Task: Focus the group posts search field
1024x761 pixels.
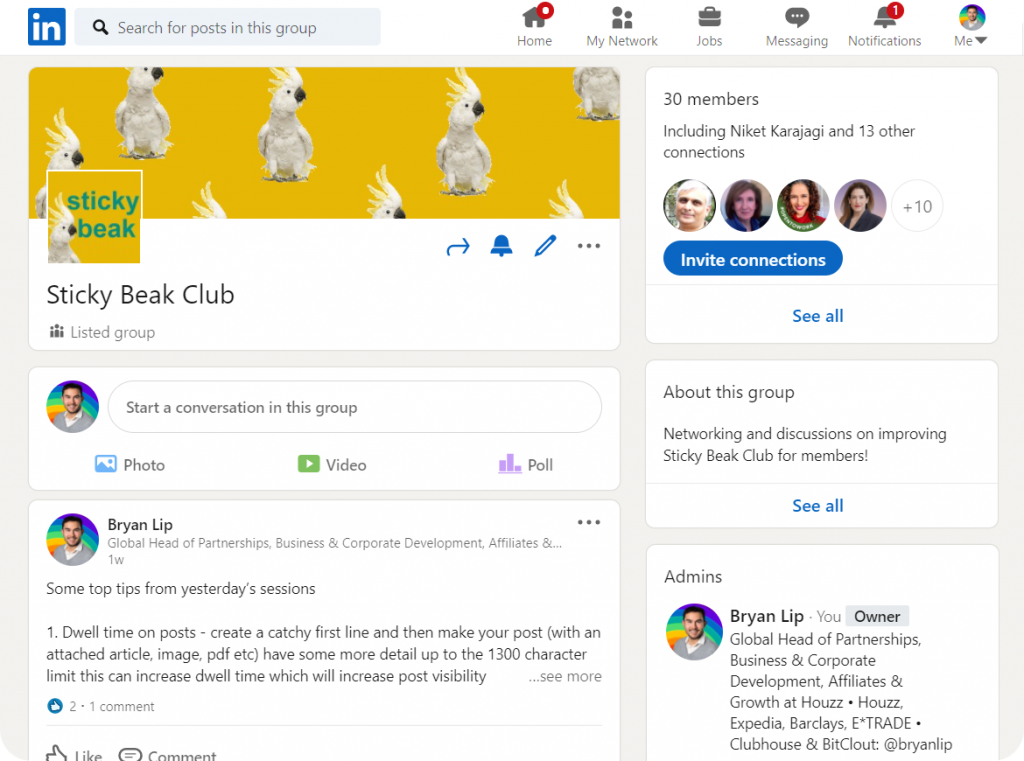Action: (227, 27)
